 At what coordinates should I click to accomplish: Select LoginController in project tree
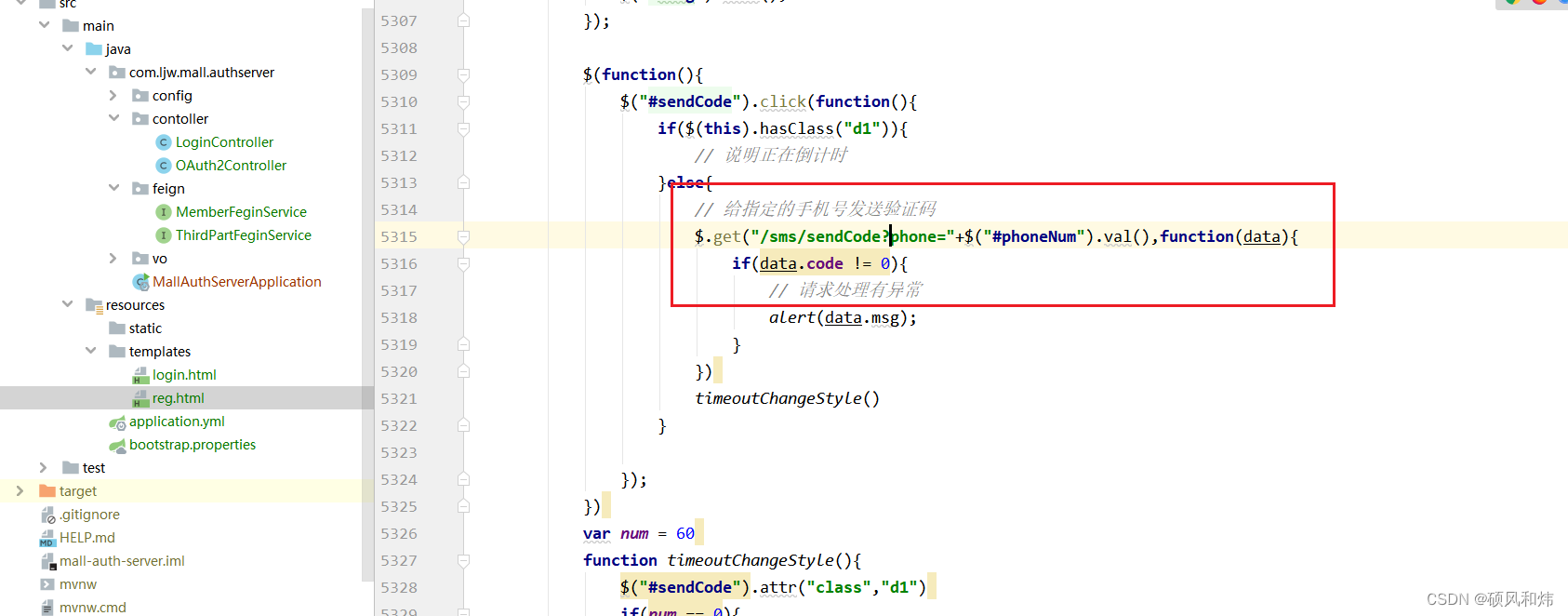(224, 141)
